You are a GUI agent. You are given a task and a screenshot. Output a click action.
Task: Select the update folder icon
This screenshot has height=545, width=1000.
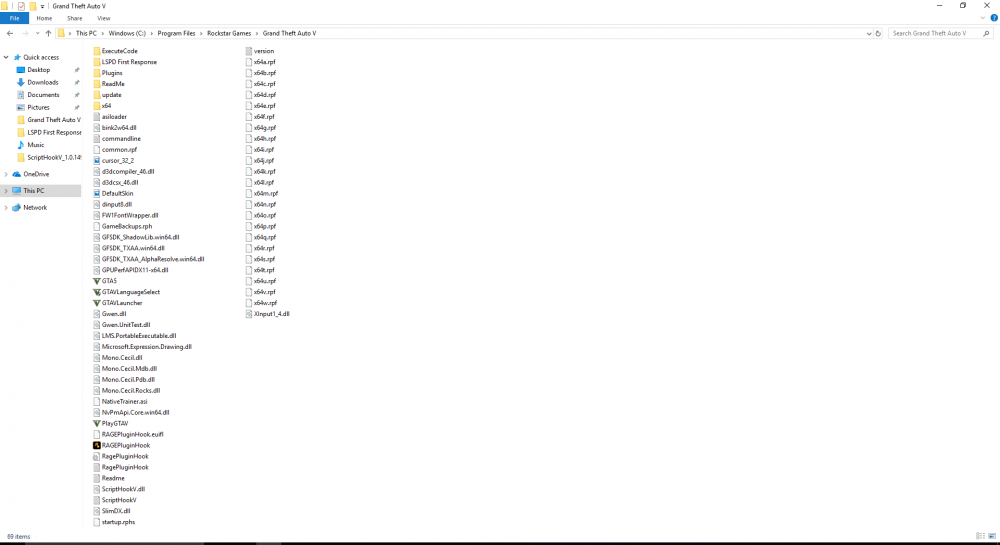97,95
